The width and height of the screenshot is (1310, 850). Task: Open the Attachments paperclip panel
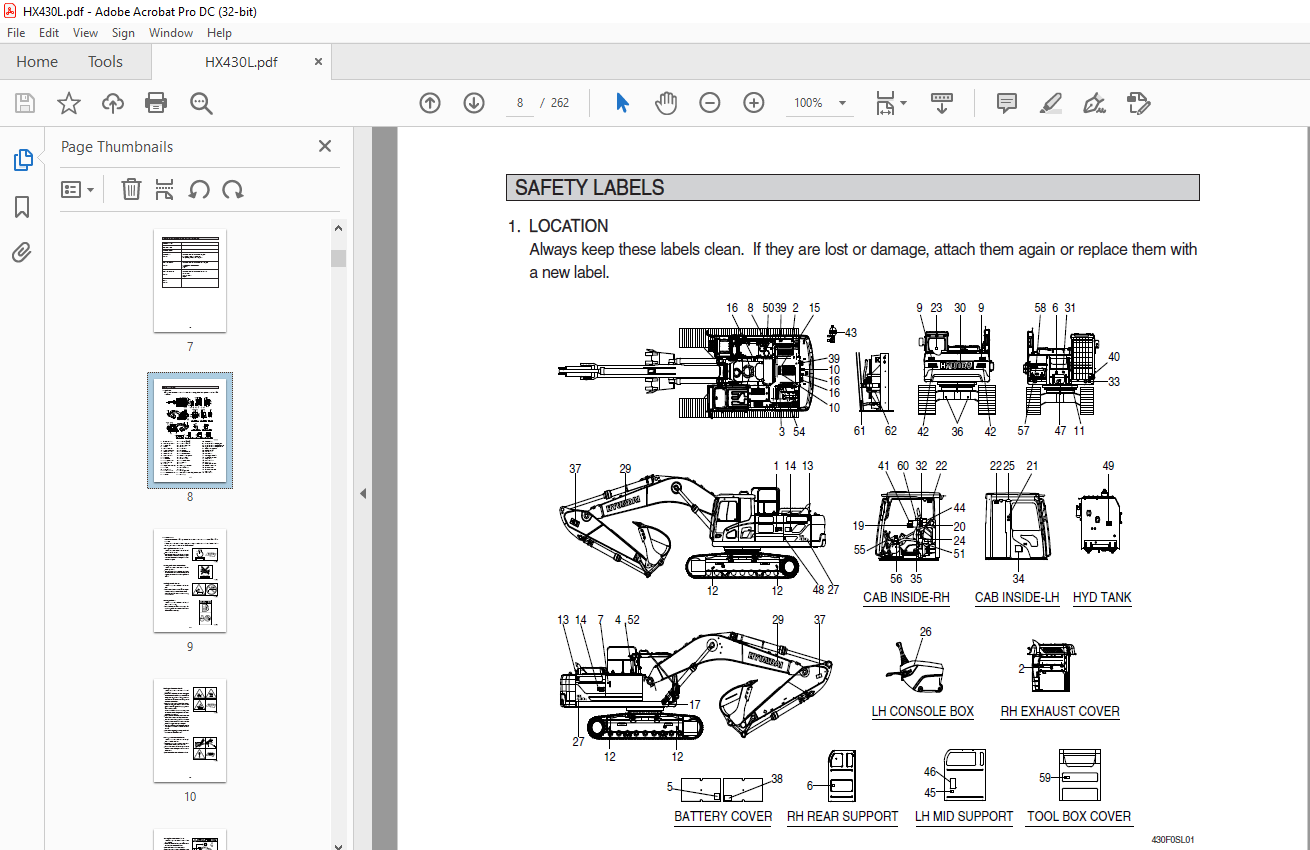pyautogui.click(x=22, y=252)
